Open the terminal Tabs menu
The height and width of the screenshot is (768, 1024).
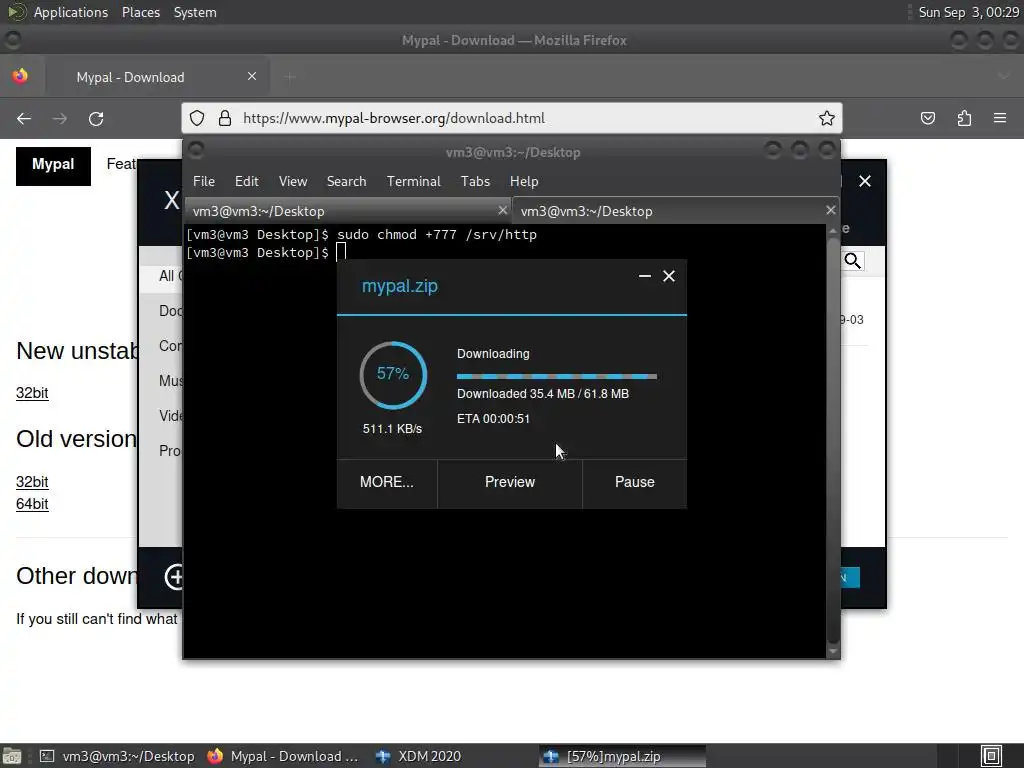pos(475,182)
